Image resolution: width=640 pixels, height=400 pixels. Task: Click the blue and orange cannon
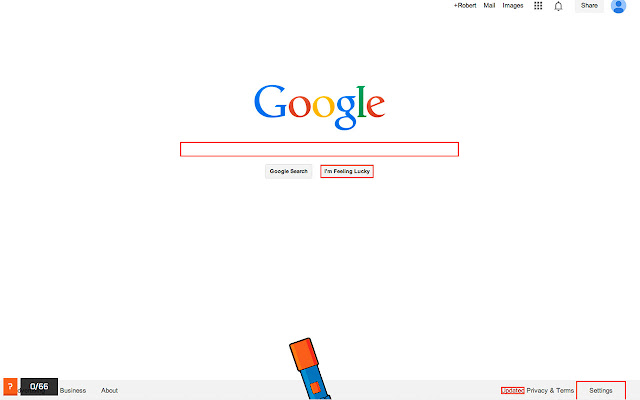click(310, 369)
